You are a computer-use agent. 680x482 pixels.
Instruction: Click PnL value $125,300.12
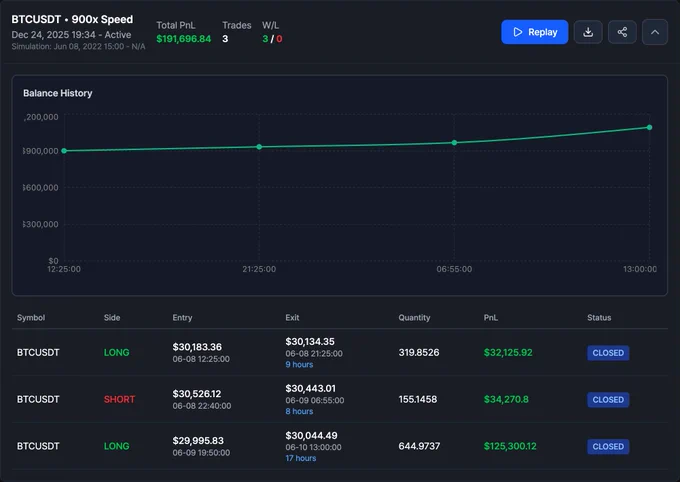pyautogui.click(x=510, y=446)
